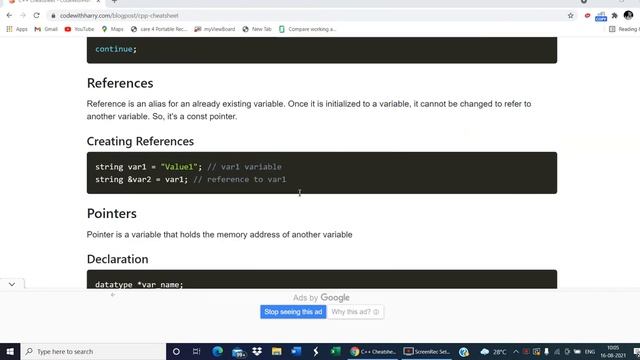Open Task View on the taskbar
Screen dimensions: 640x360
[x=196, y=351]
